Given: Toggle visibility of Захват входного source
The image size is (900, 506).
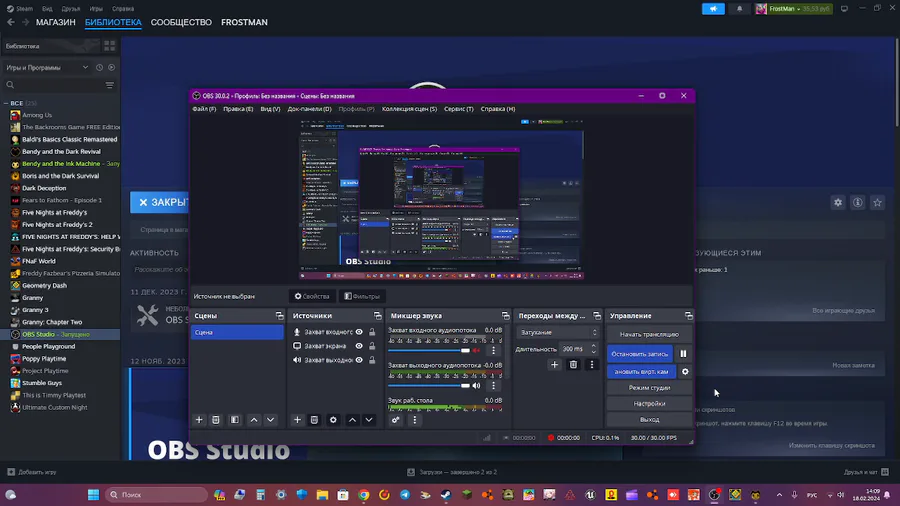Looking at the screenshot, I should 359,332.
